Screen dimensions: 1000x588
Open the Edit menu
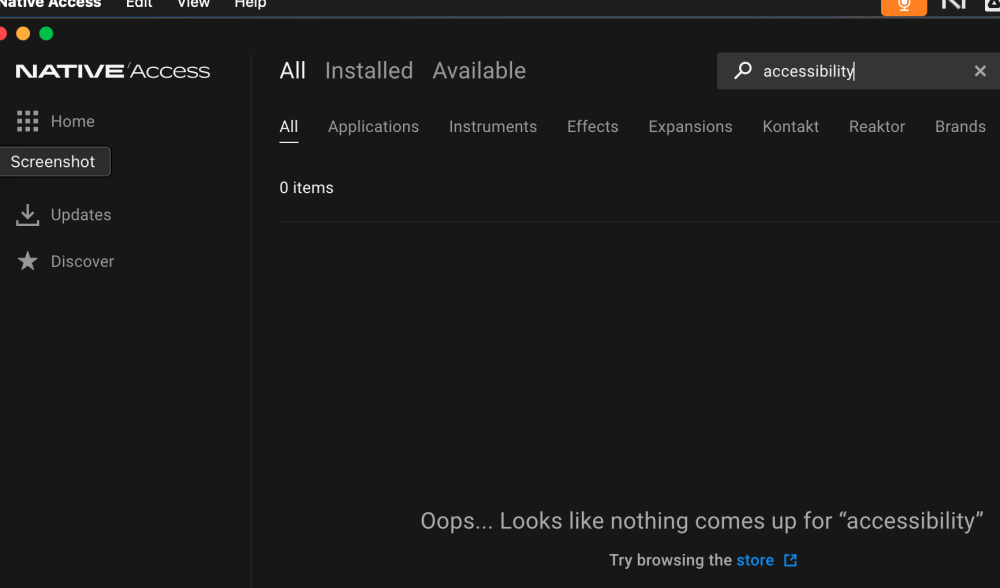pos(139,4)
